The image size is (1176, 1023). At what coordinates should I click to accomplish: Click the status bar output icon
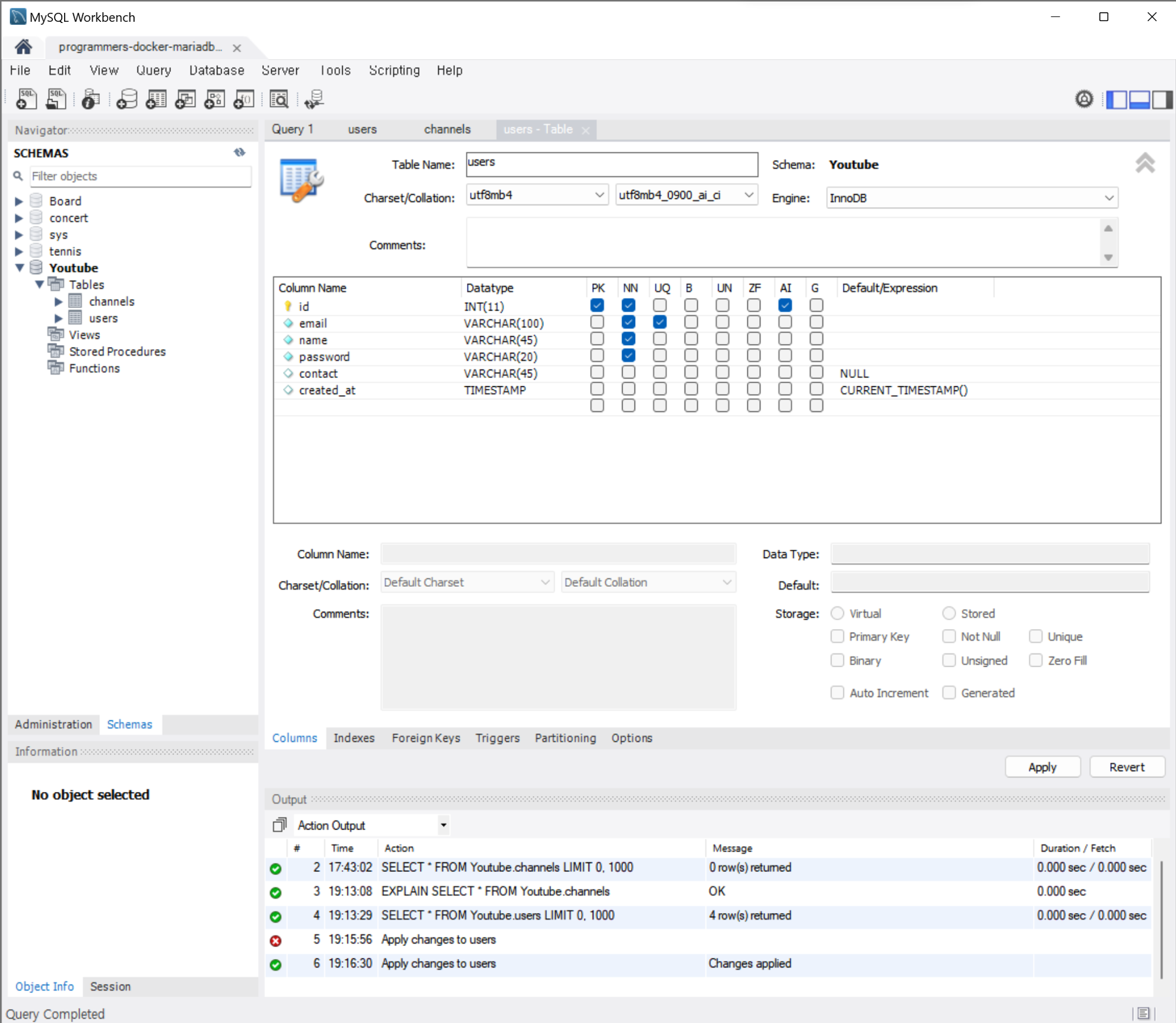tap(1143, 1013)
